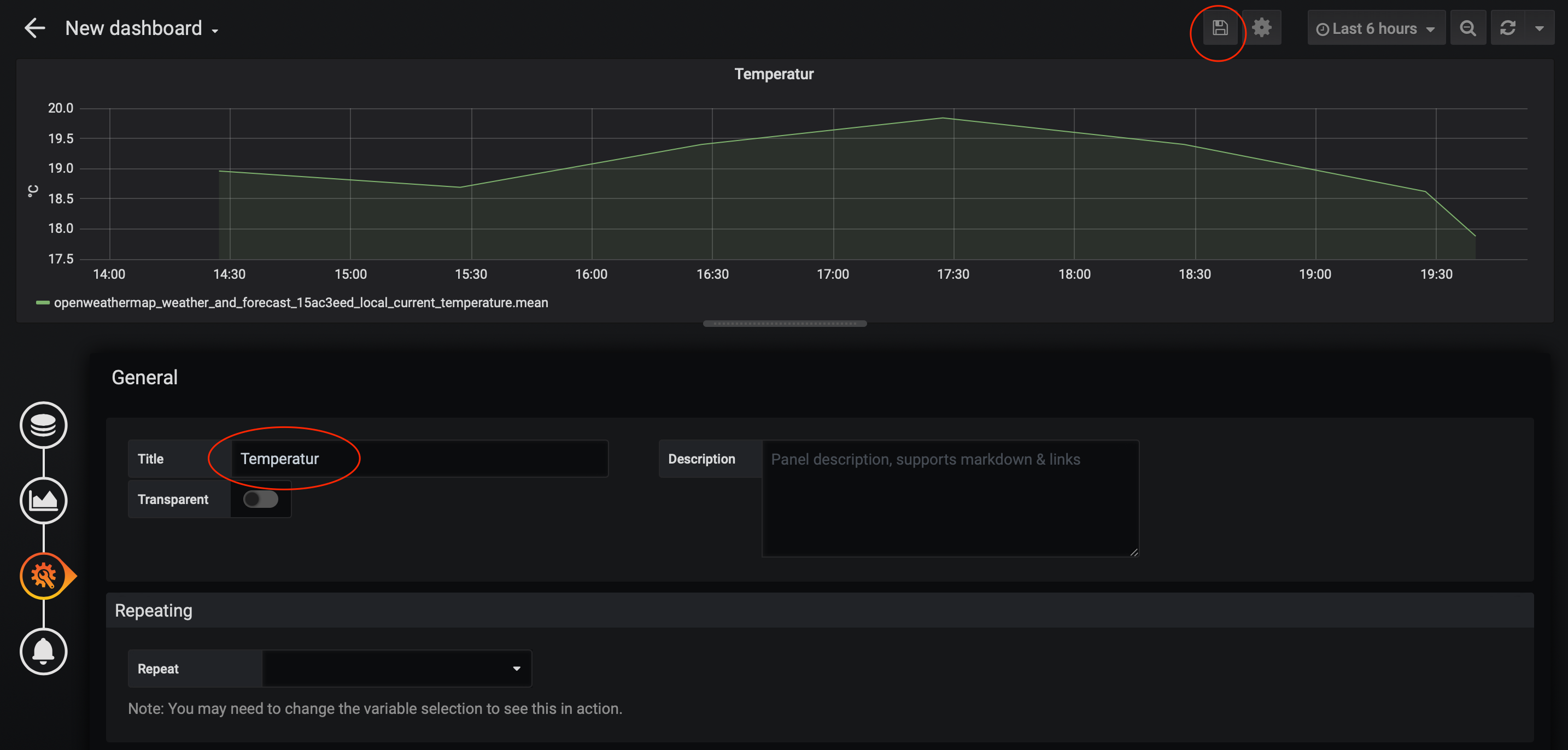Expand the refresh interval dropdown arrow
Image resolution: width=1568 pixels, height=750 pixels.
point(1540,28)
